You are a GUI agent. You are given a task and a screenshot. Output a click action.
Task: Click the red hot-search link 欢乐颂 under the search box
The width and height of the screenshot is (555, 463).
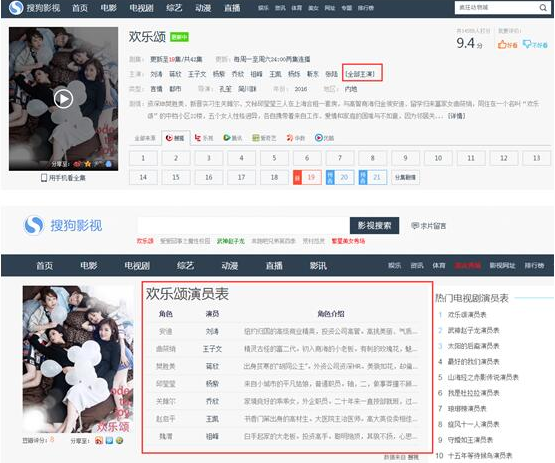(x=145, y=241)
